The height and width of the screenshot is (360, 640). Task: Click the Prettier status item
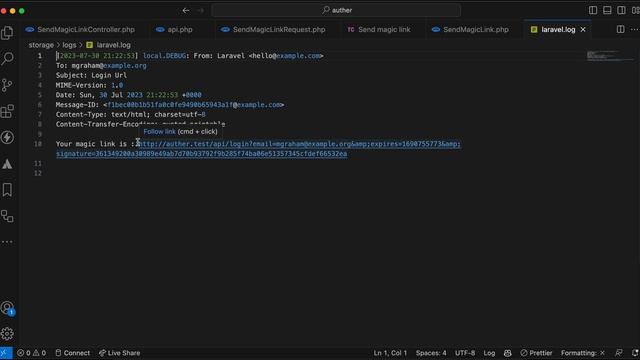coord(536,353)
